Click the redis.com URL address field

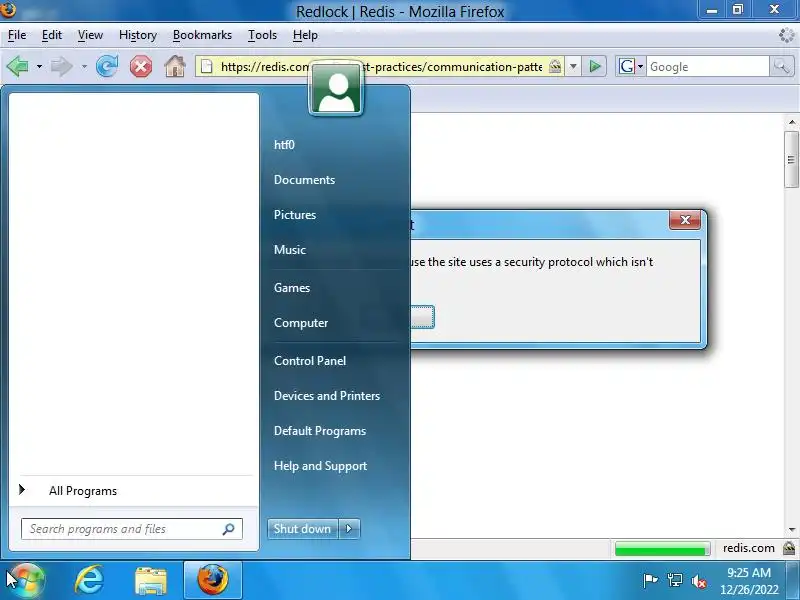click(381, 66)
